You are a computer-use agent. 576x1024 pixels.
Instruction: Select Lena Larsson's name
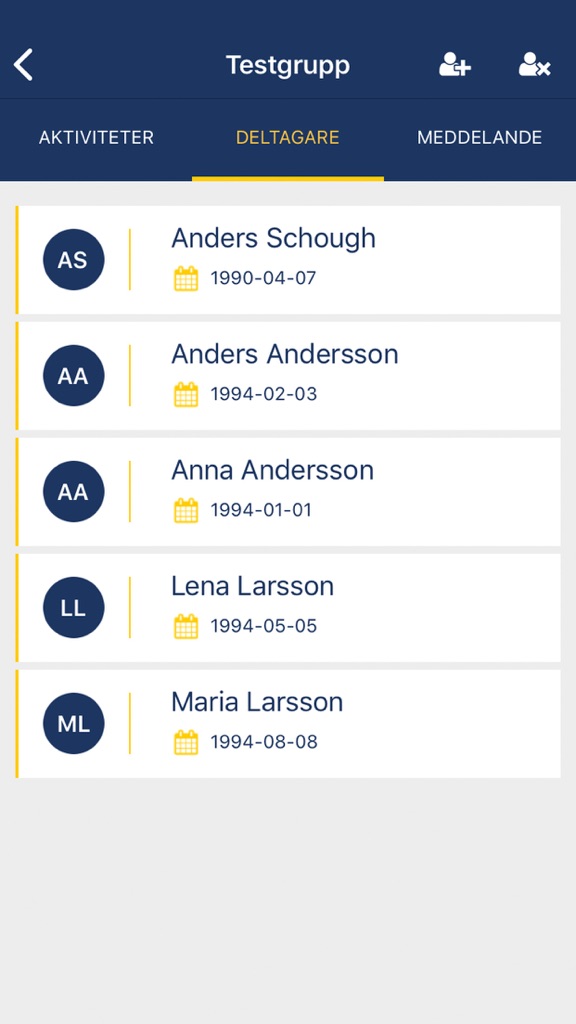pyautogui.click(x=252, y=586)
